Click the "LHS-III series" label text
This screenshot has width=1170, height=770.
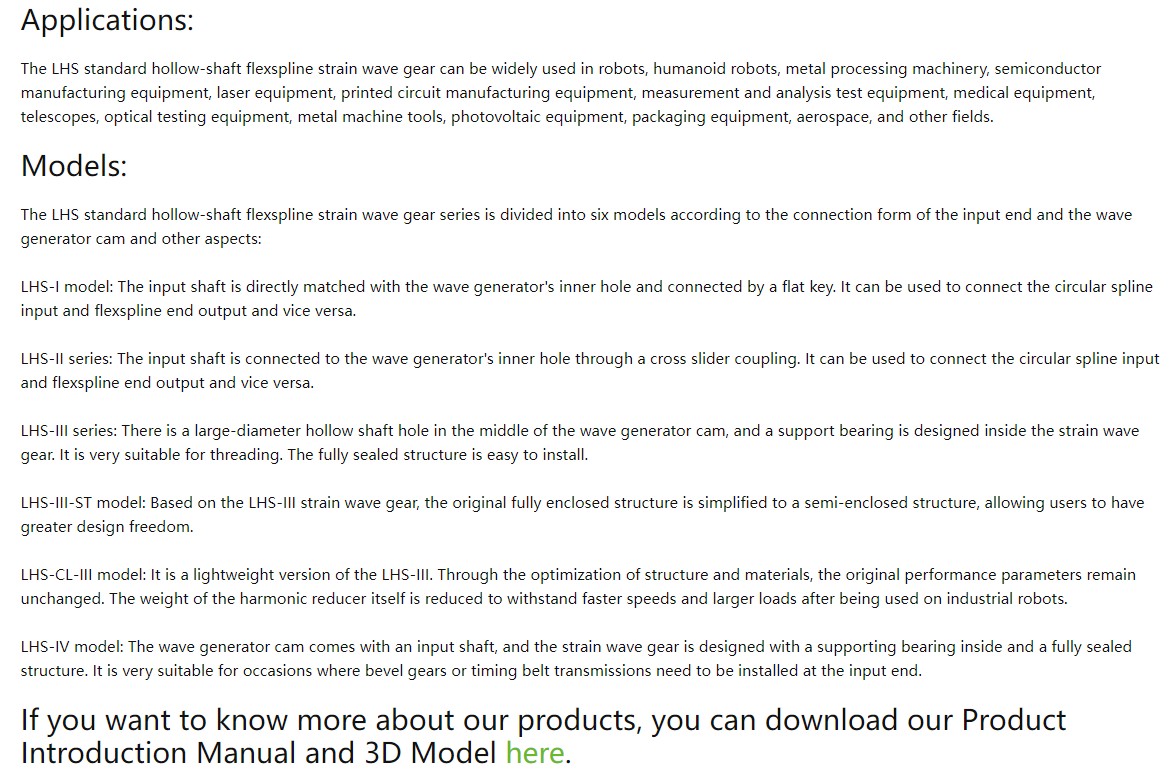coord(68,431)
